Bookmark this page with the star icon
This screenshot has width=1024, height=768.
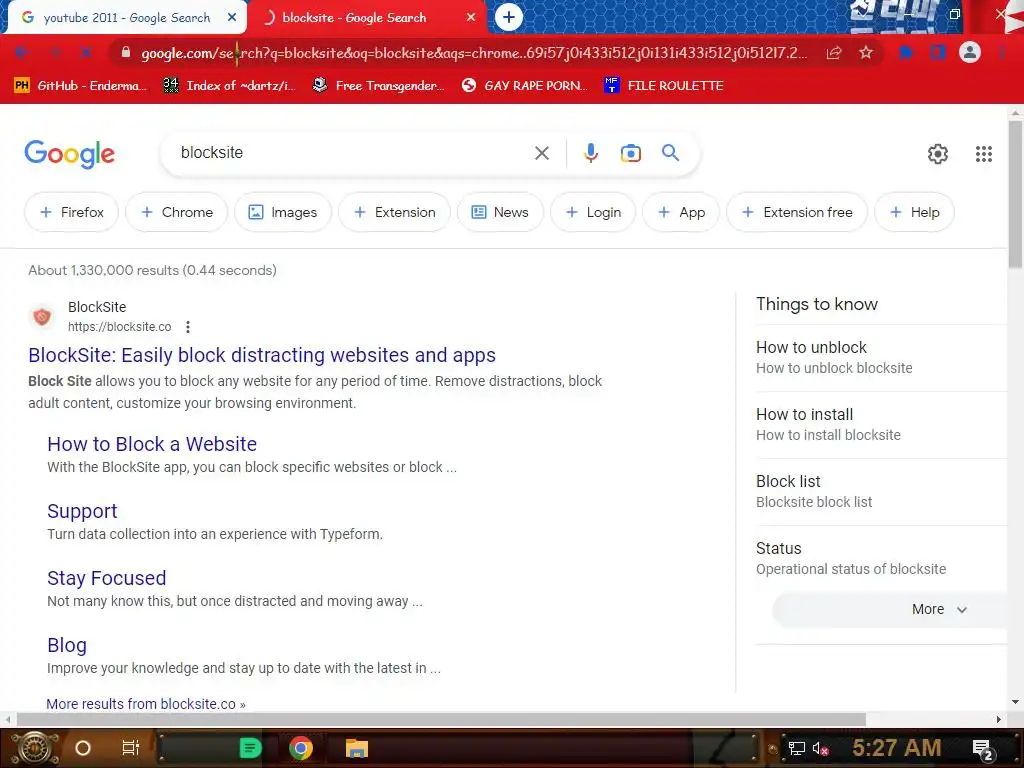(x=866, y=53)
